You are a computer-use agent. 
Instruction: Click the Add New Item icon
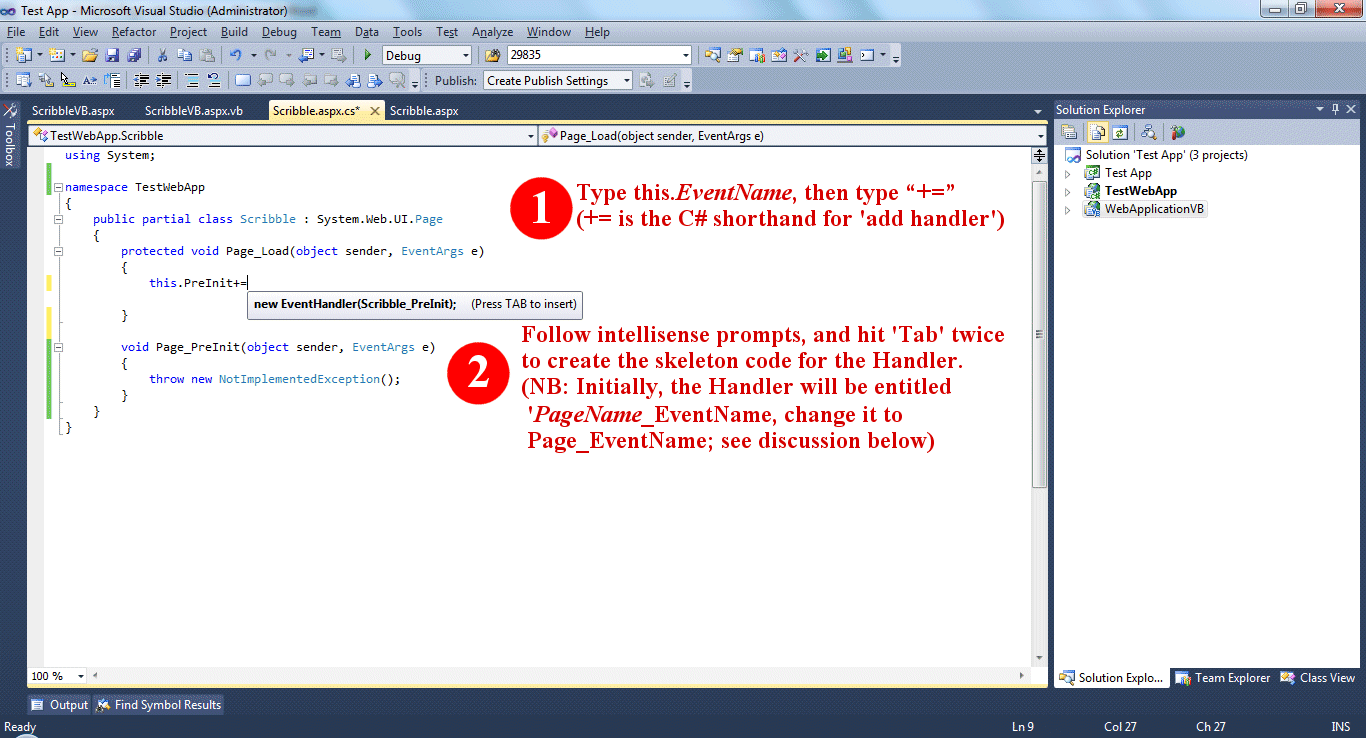click(x=57, y=55)
